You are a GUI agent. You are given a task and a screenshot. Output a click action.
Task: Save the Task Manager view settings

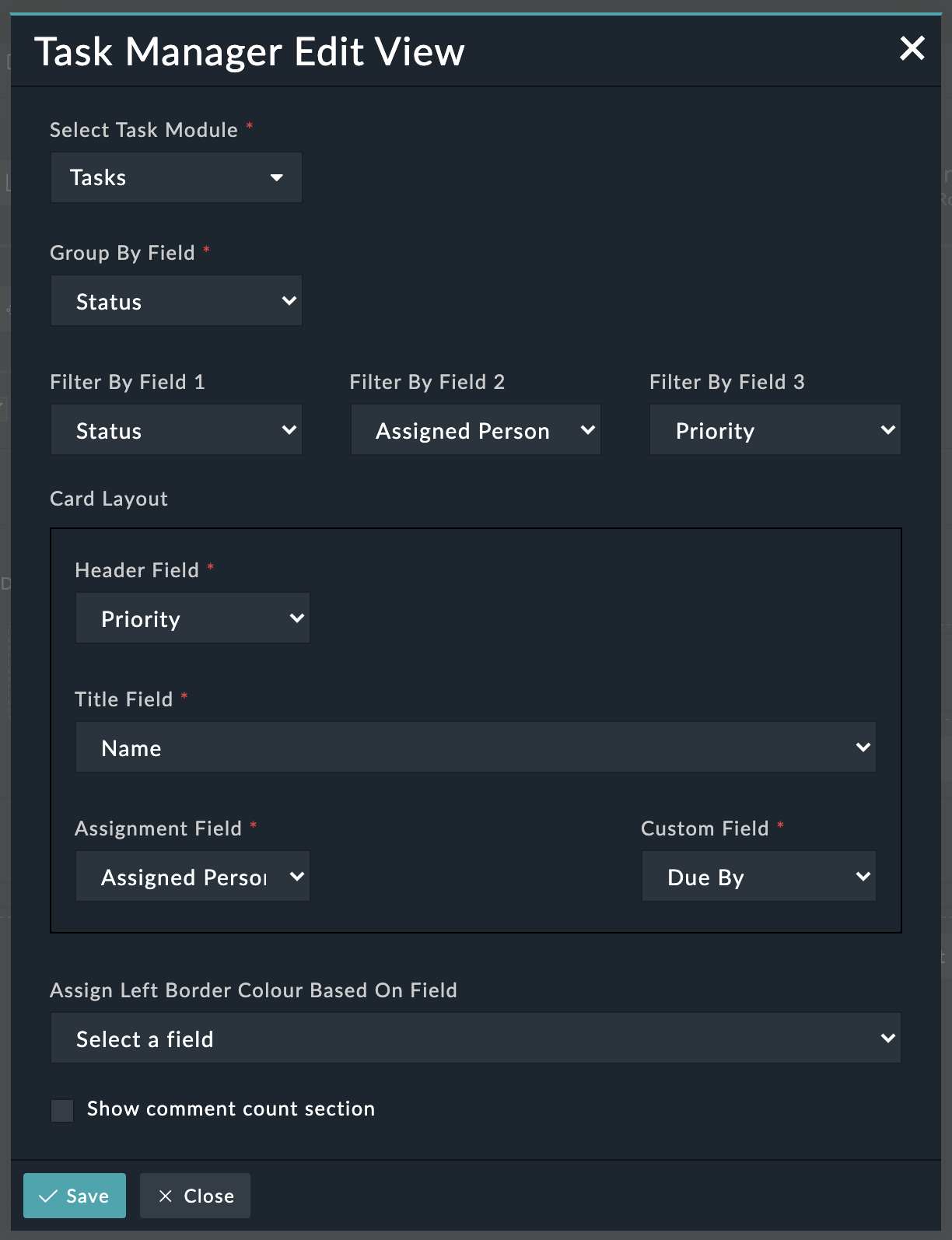tap(75, 1196)
